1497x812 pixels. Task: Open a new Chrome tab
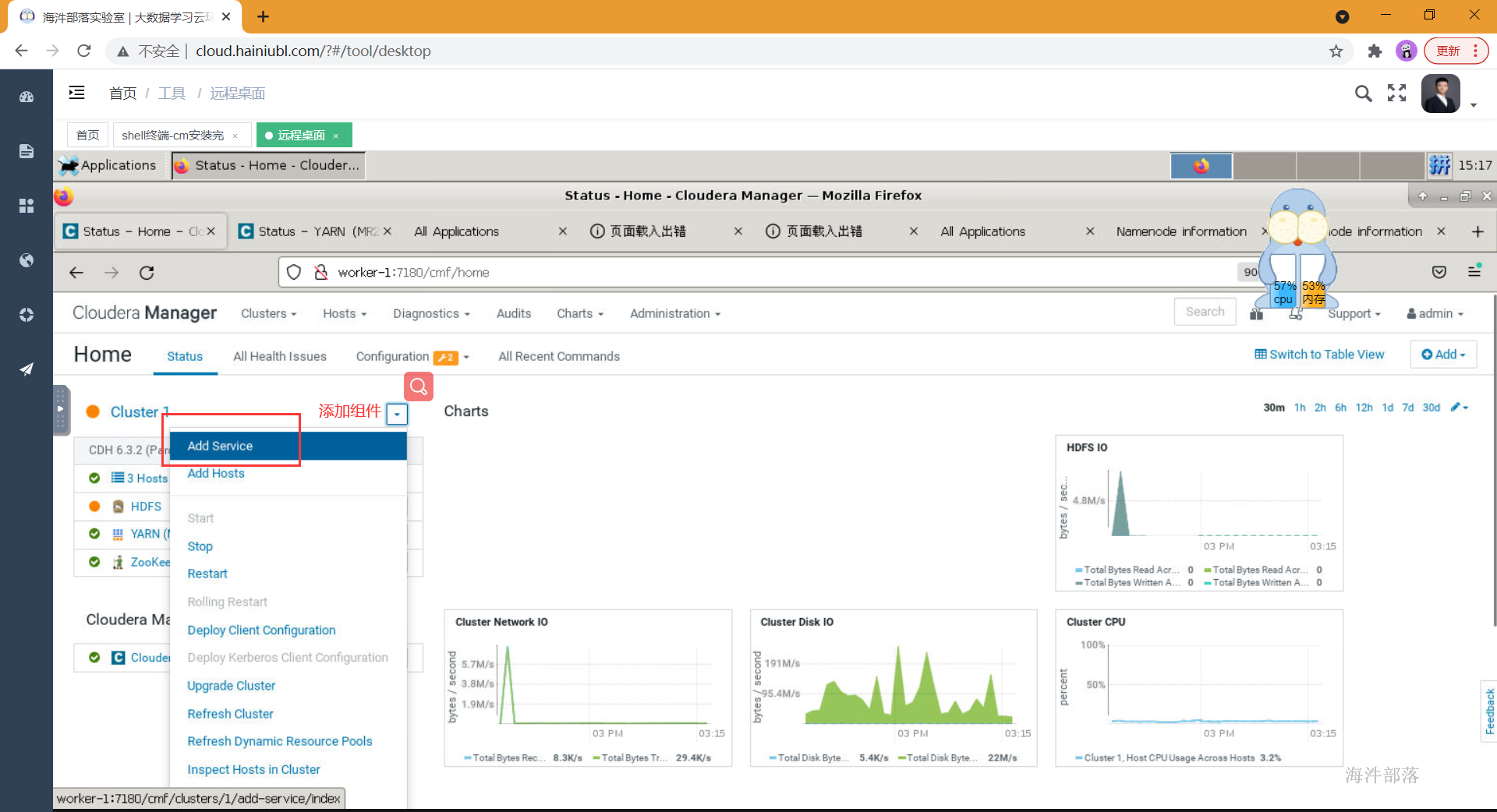(263, 16)
